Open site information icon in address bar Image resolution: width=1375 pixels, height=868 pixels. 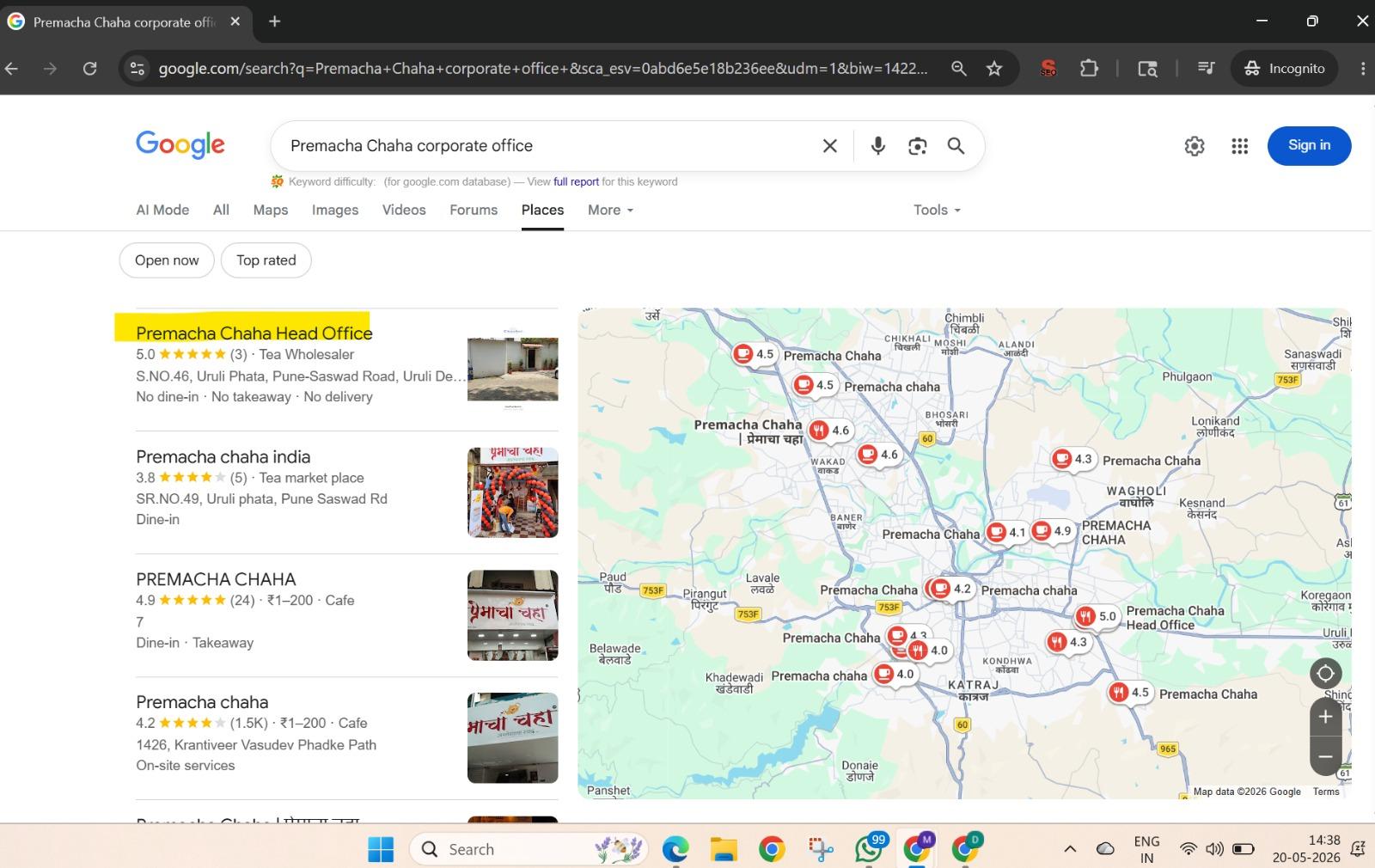(x=137, y=69)
